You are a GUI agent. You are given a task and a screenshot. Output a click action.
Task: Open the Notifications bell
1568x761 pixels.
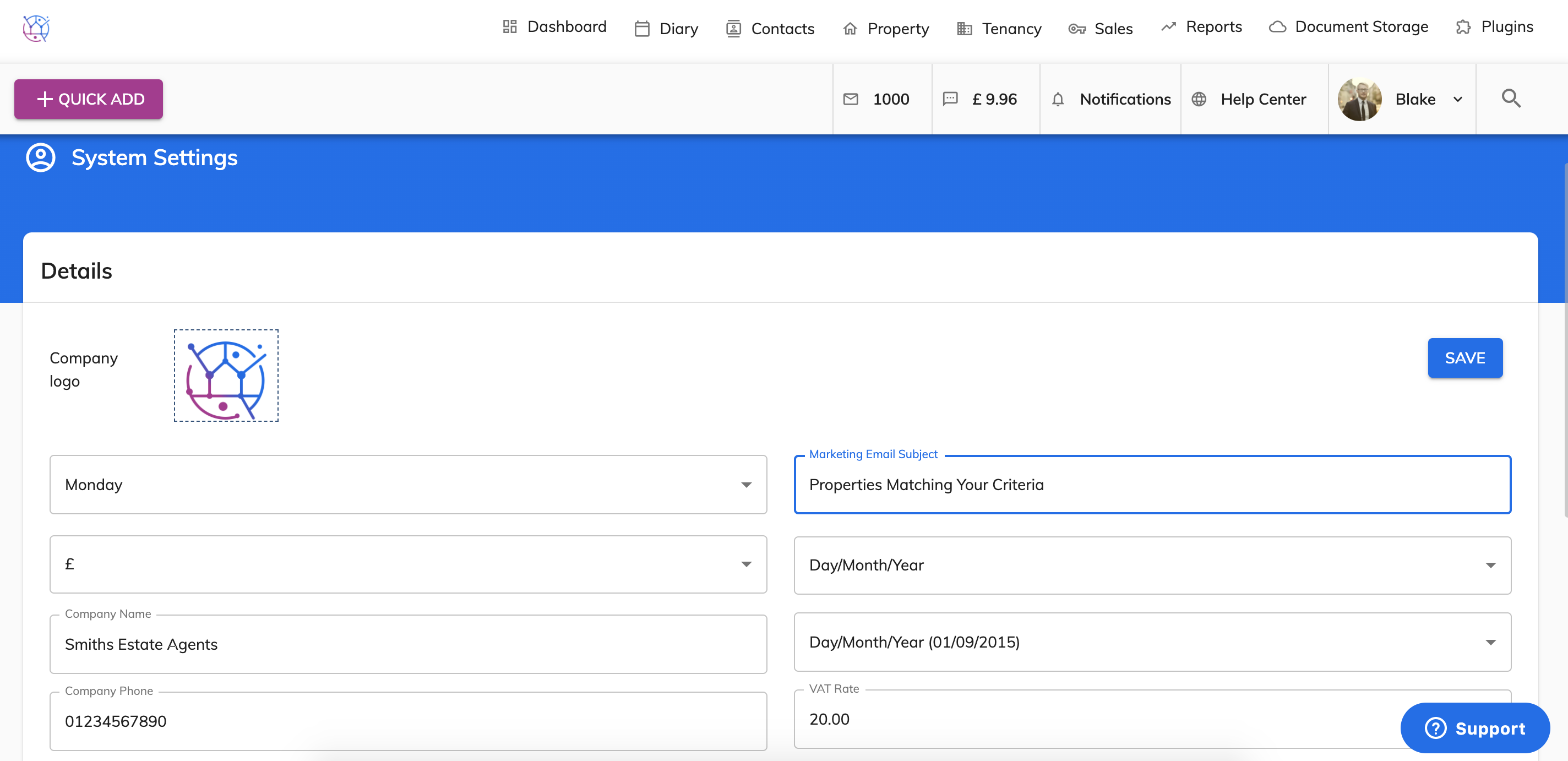pyautogui.click(x=1058, y=99)
